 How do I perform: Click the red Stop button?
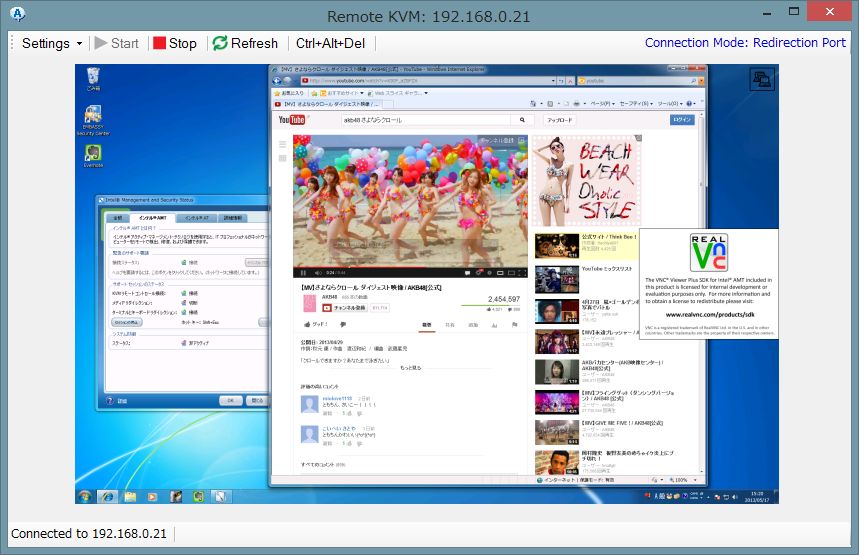pyautogui.click(x=175, y=43)
